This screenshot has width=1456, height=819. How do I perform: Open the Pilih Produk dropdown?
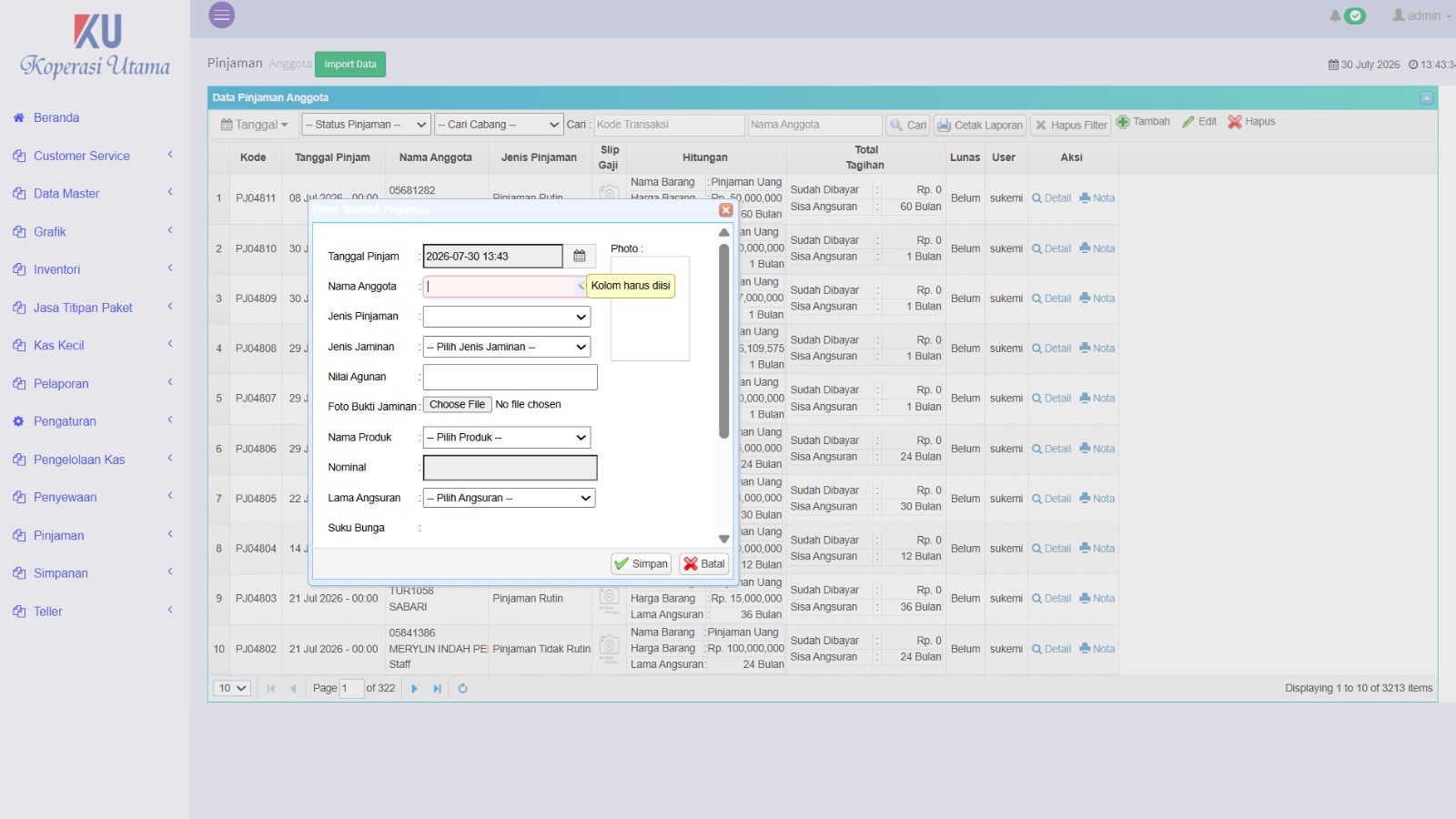coord(507,438)
